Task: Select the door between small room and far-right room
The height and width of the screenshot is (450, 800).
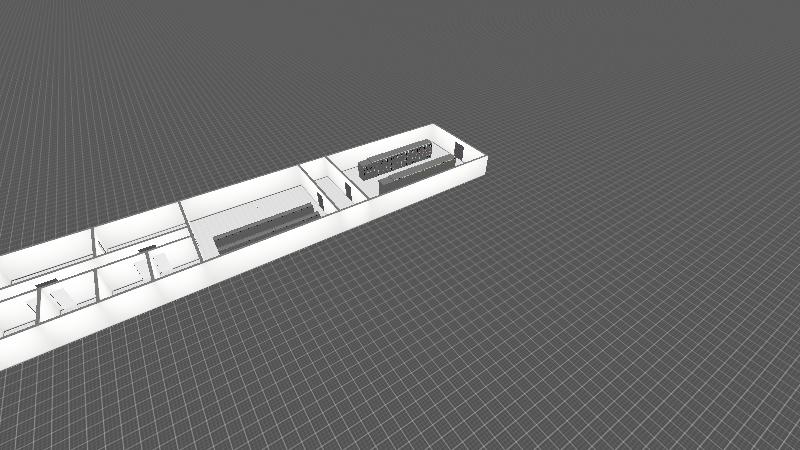Action: coord(345,189)
